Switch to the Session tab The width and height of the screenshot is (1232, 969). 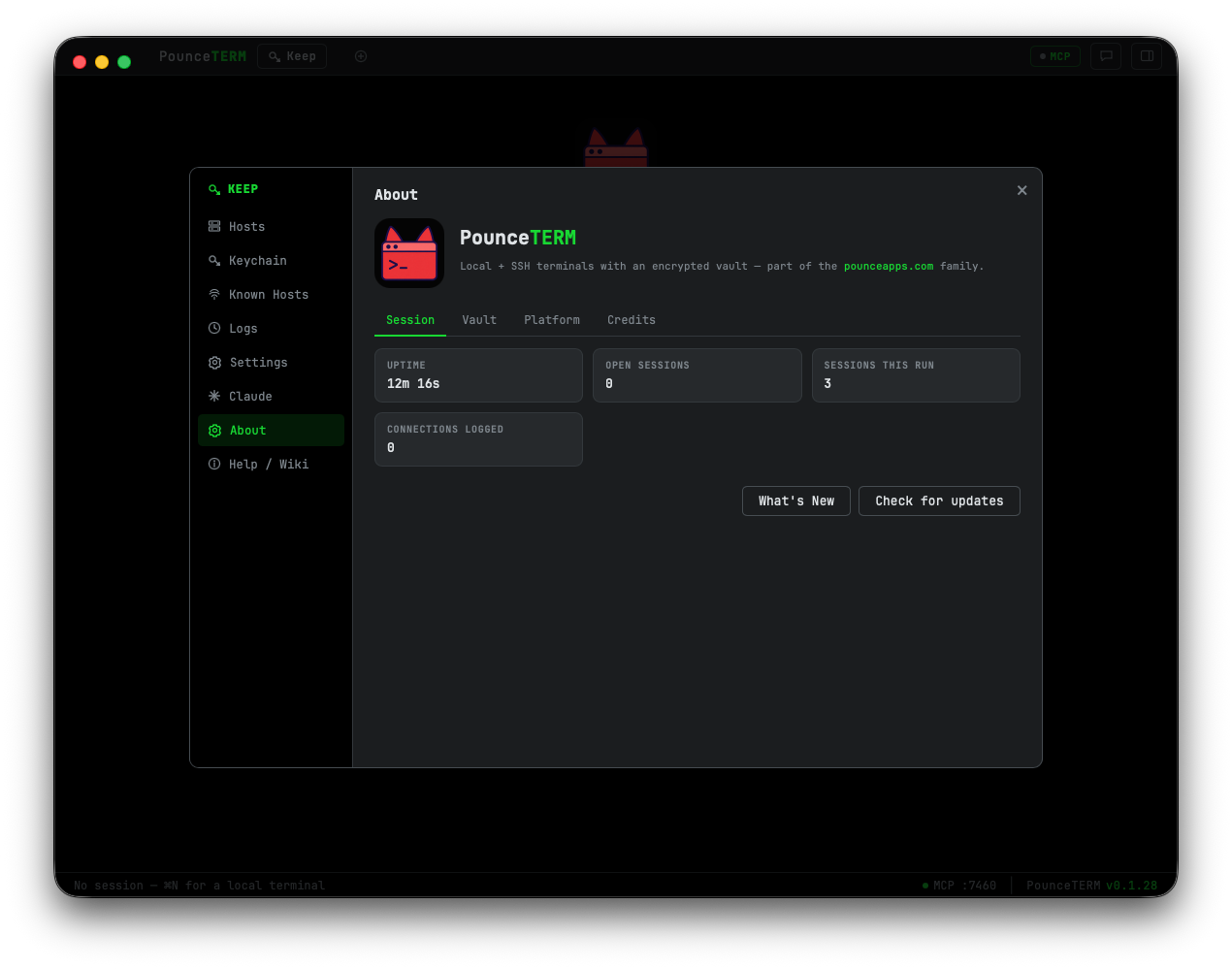pos(410,320)
